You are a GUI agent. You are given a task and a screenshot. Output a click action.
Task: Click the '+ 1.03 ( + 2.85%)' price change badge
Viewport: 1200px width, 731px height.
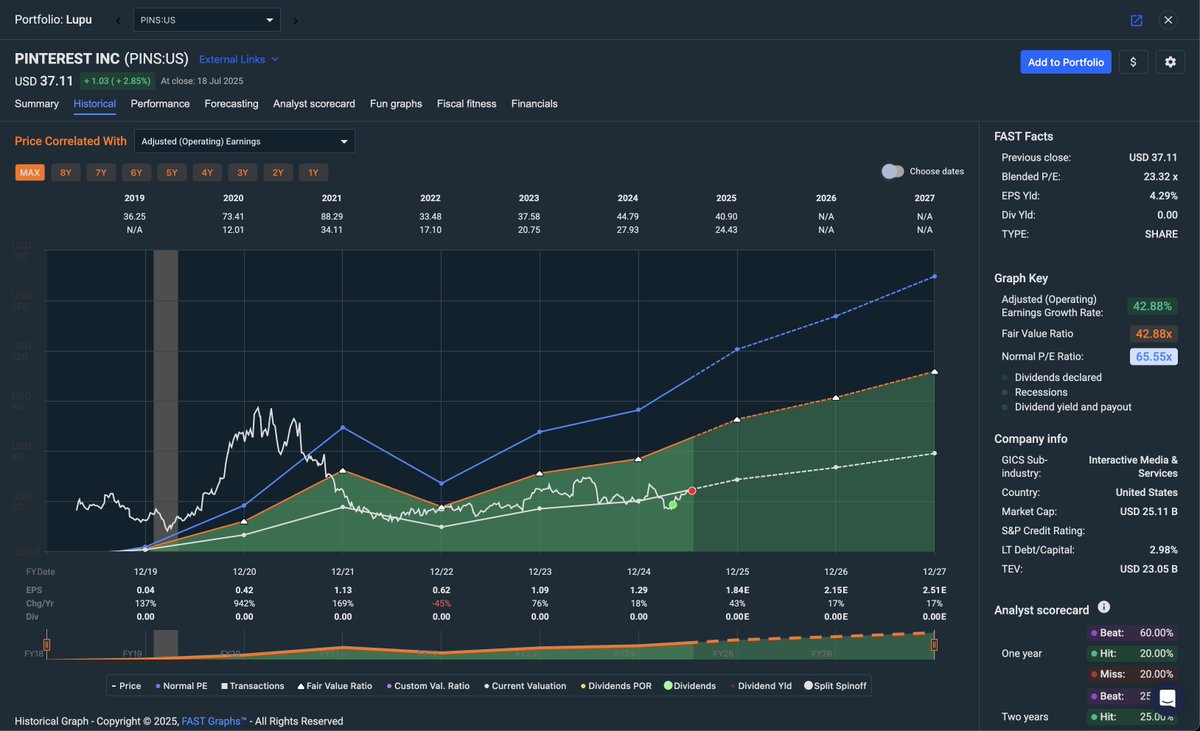click(117, 81)
